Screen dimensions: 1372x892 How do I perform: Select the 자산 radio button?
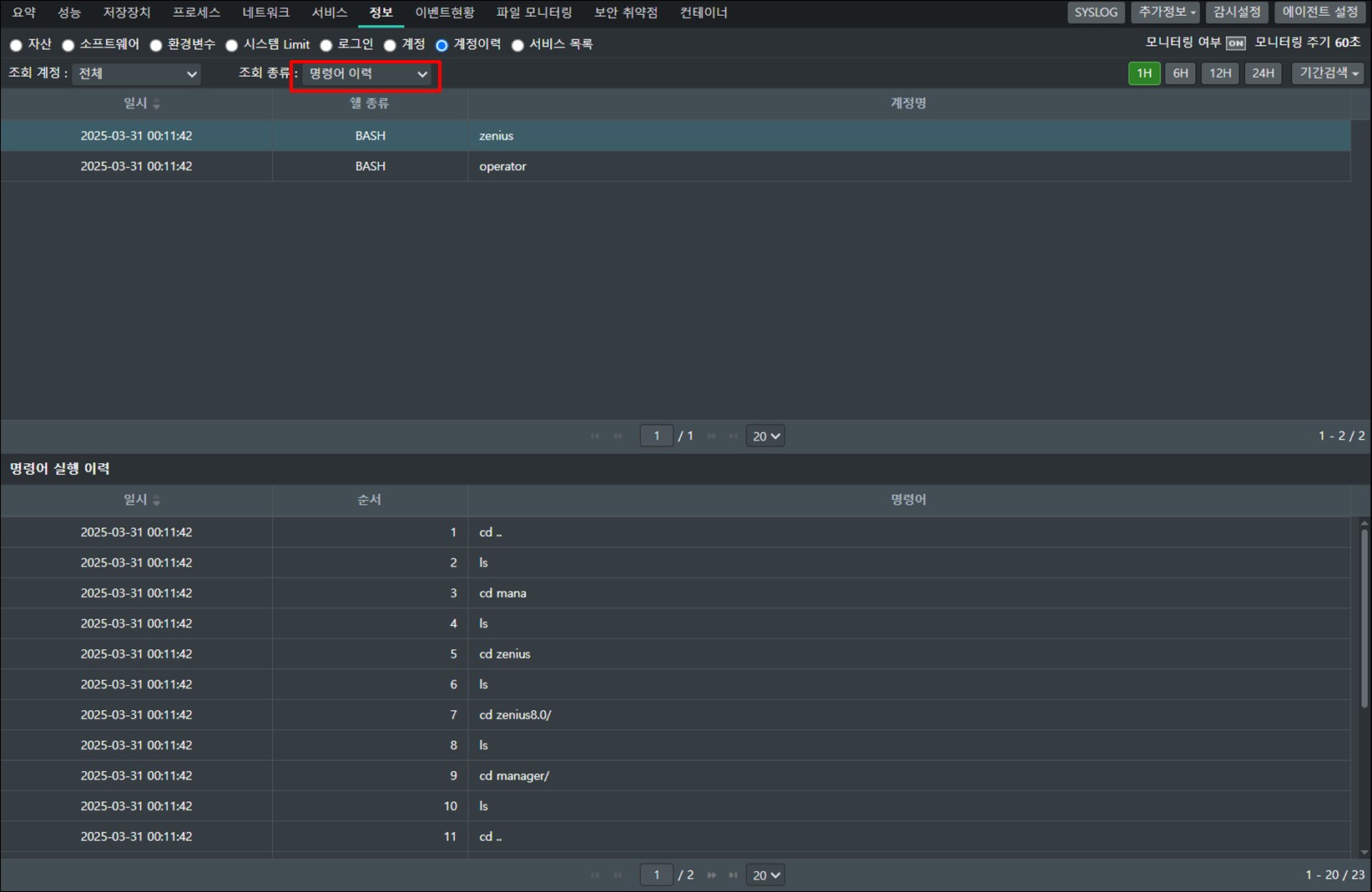click(x=16, y=45)
